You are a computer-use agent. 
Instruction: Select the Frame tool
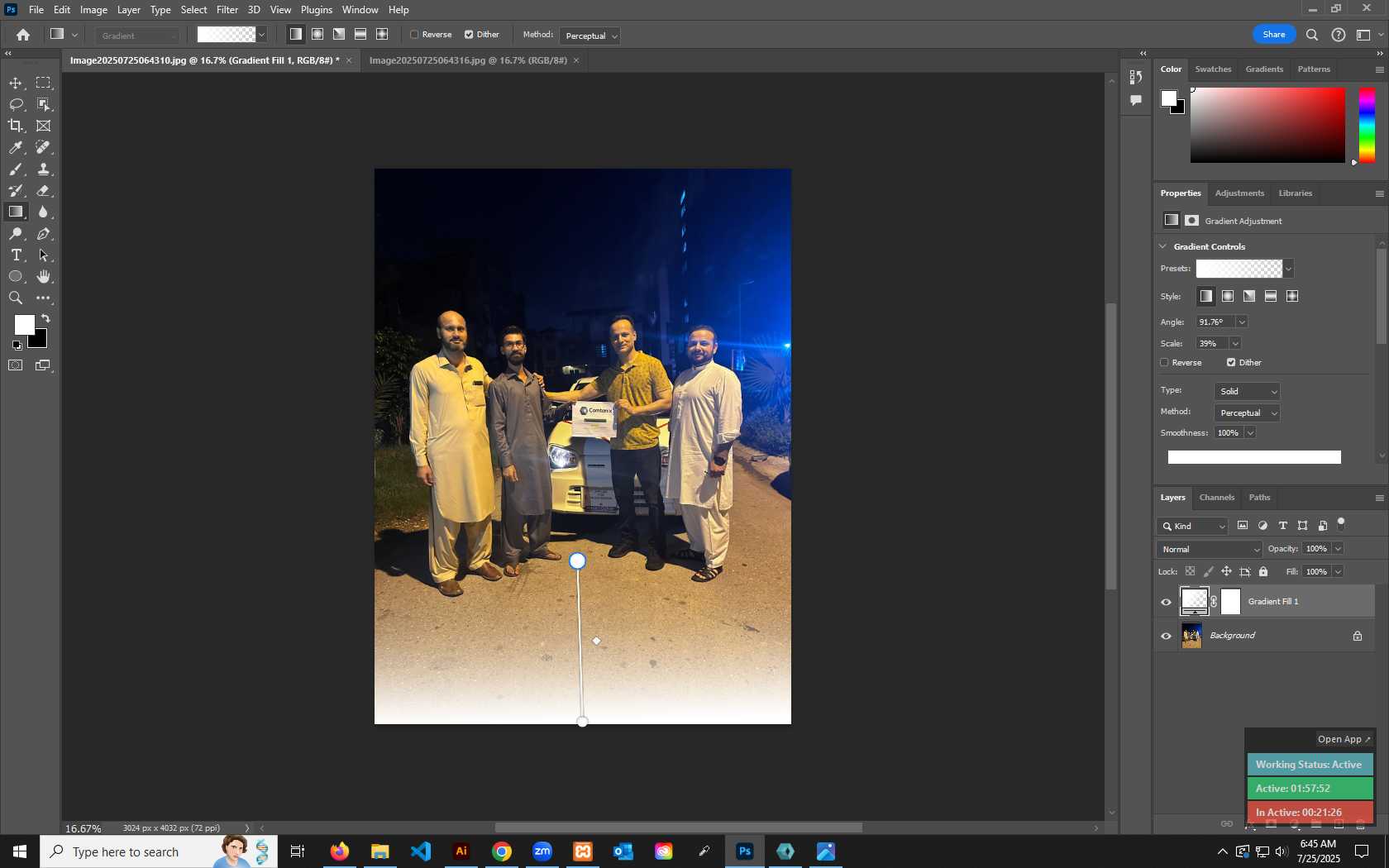point(44,126)
